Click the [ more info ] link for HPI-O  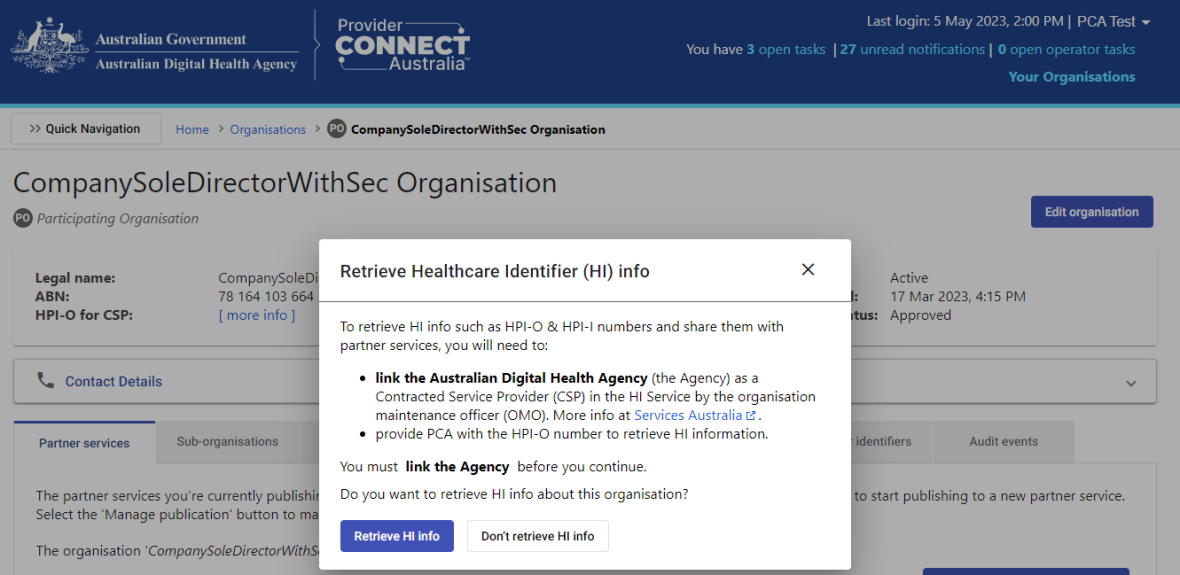(x=257, y=315)
